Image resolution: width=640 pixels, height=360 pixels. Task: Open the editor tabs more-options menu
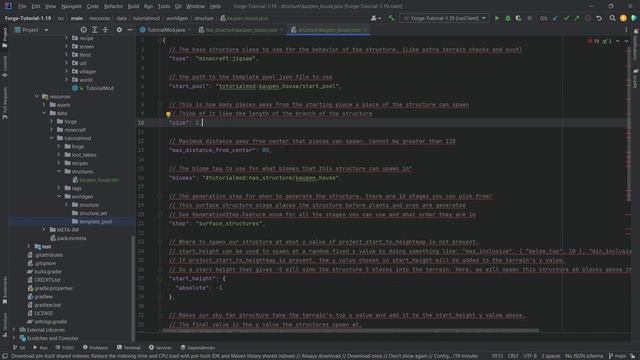click(626, 30)
